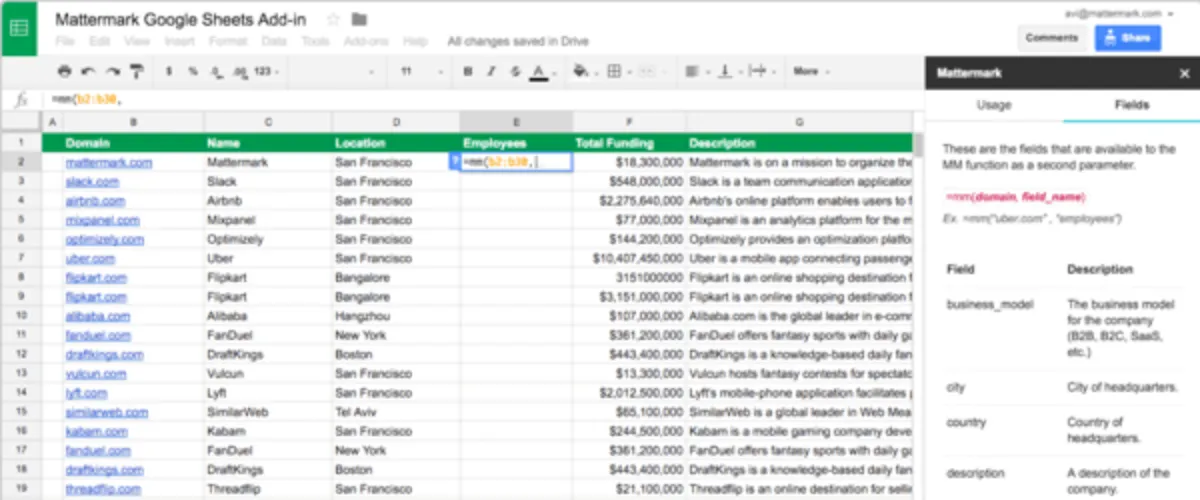The image size is (1200, 500).
Task: Open the More toolbar dropdown
Action: pyautogui.click(x=809, y=71)
